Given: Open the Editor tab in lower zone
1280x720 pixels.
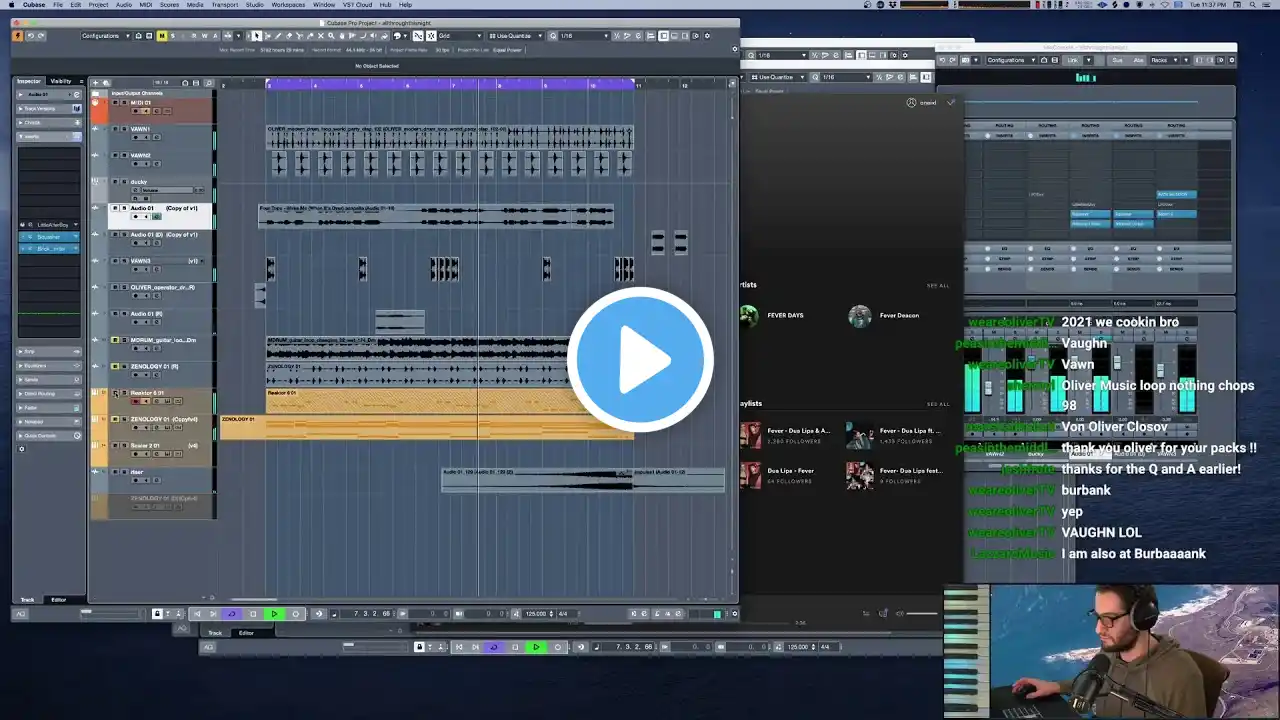Looking at the screenshot, I should tap(59, 600).
